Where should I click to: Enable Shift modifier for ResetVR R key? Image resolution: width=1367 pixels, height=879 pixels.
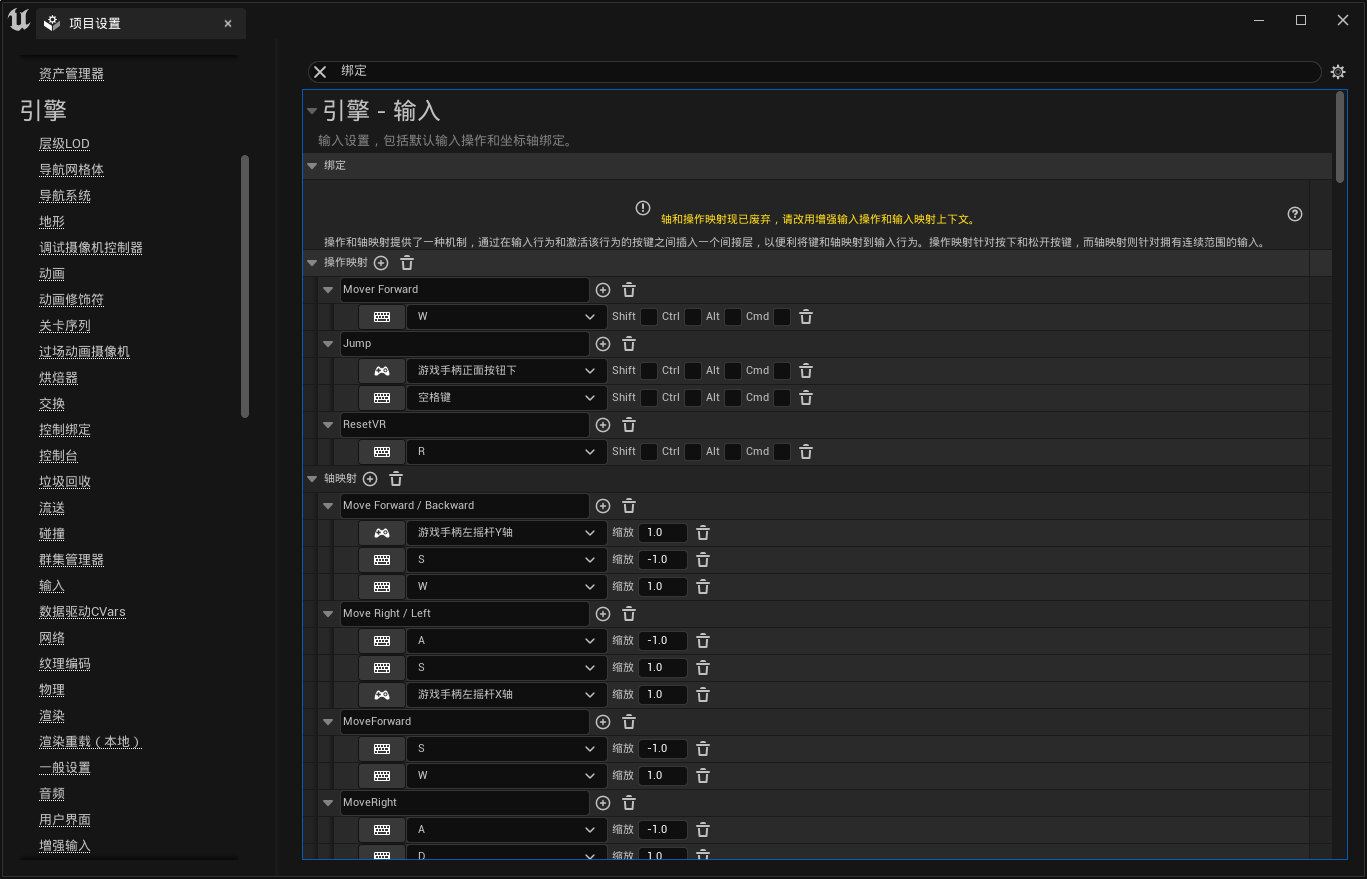point(649,452)
